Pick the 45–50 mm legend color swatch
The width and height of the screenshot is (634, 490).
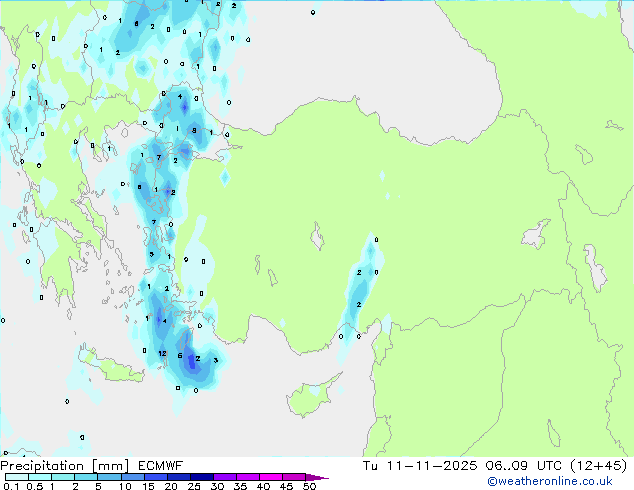click(294, 477)
